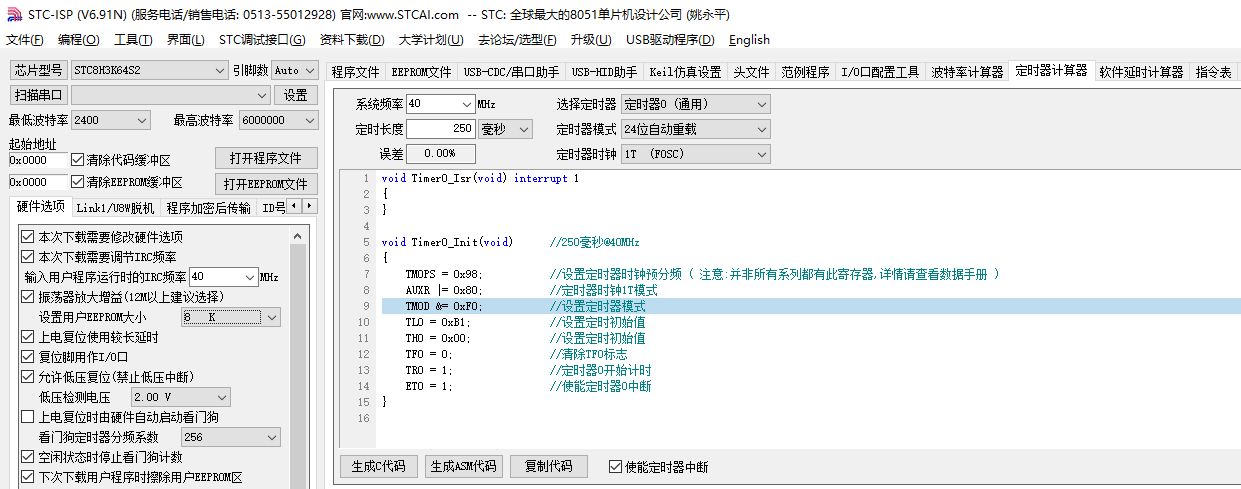Toggle 使能定时器中断 checkbox
The image size is (1241, 489).
(x=615, y=467)
